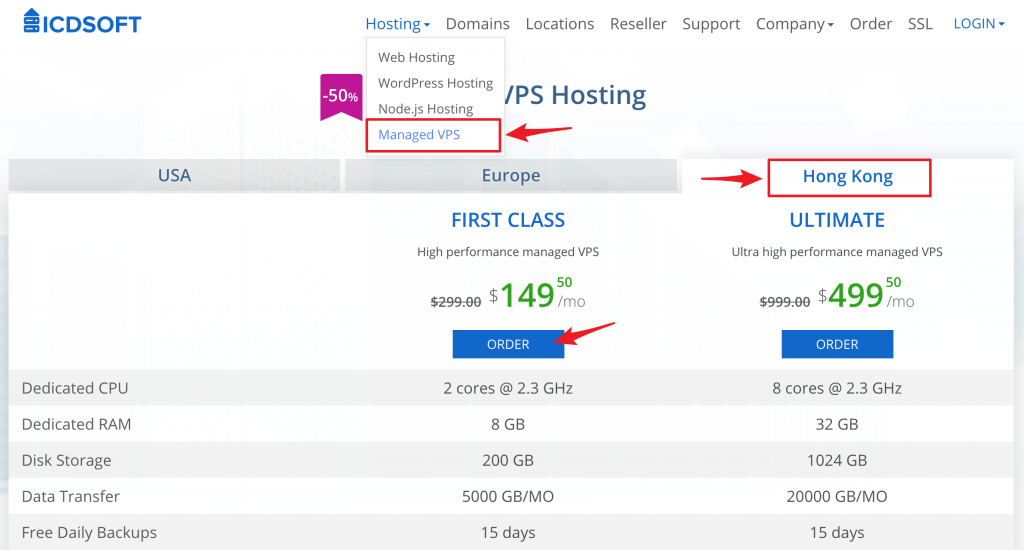1024x550 pixels.
Task: Click the FIRST CLASS plan heading
Action: point(508,220)
